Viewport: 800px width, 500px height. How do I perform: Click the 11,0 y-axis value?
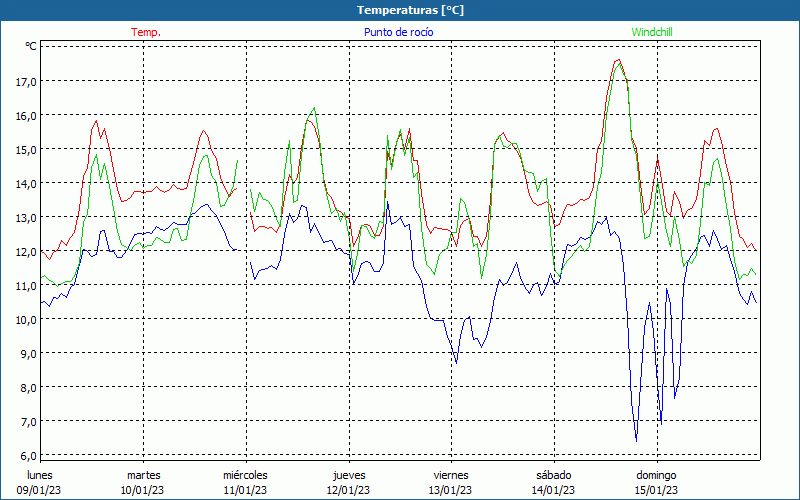(x=26, y=286)
